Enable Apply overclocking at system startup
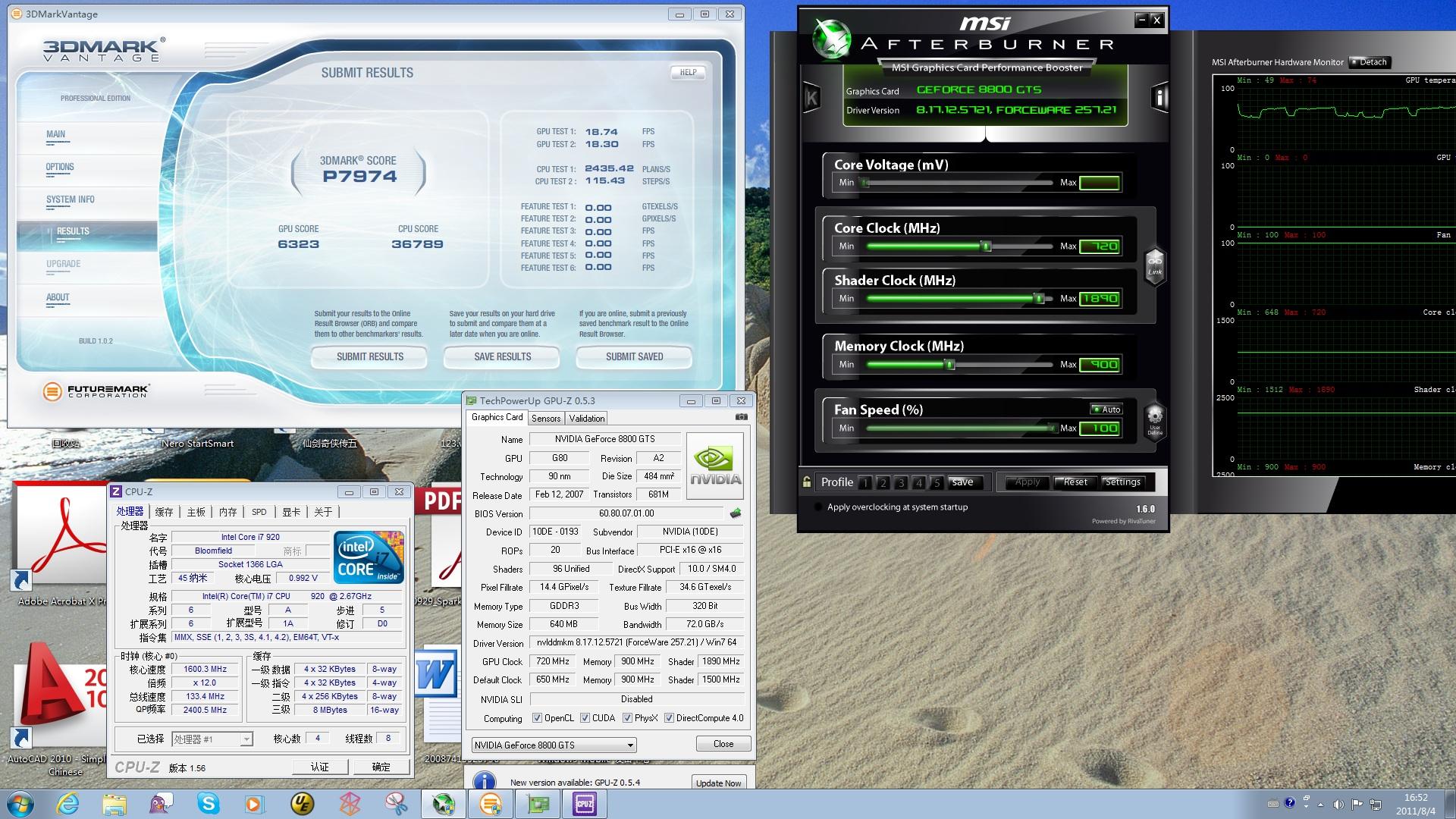Screen dimensions: 1456x819 click(818, 507)
